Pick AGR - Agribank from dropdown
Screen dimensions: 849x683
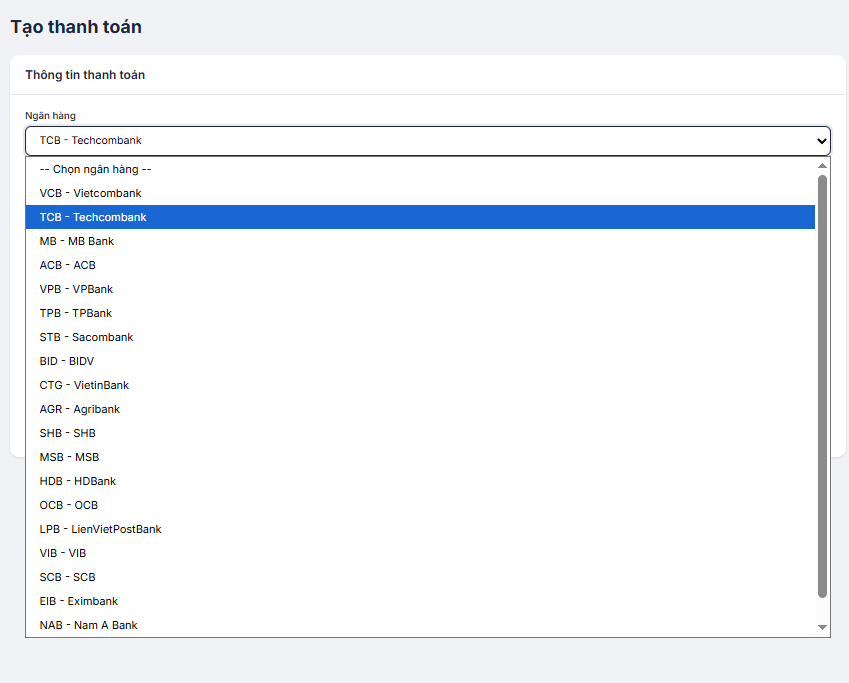(x=80, y=409)
